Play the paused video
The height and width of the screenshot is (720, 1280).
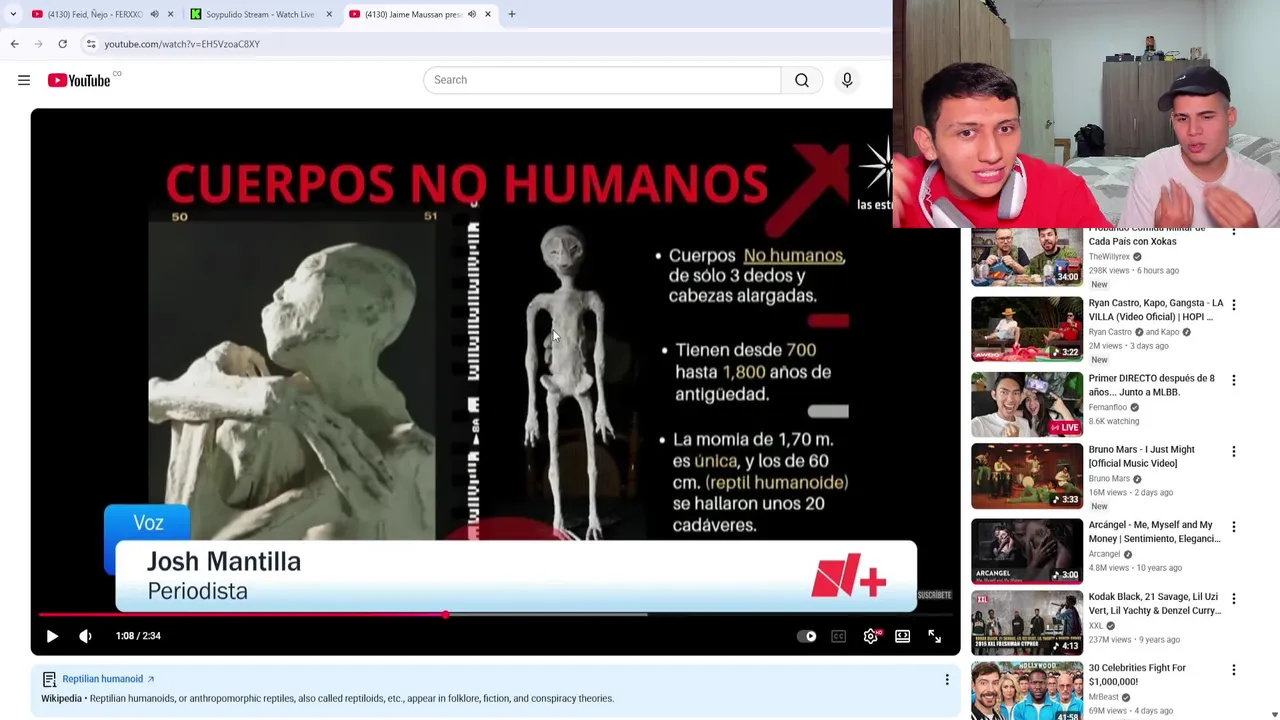tap(52, 636)
